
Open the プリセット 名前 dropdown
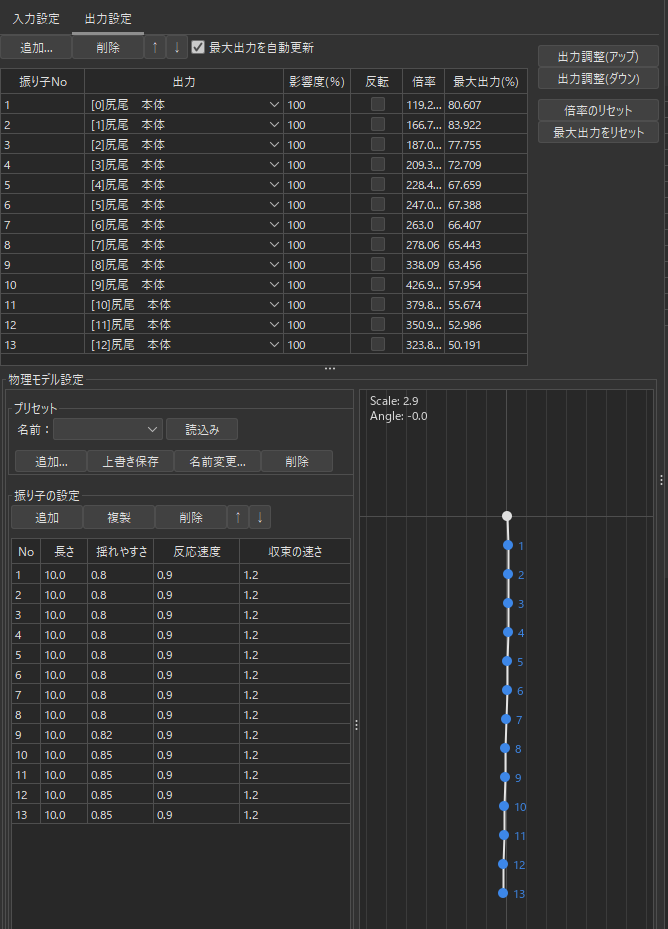108,429
